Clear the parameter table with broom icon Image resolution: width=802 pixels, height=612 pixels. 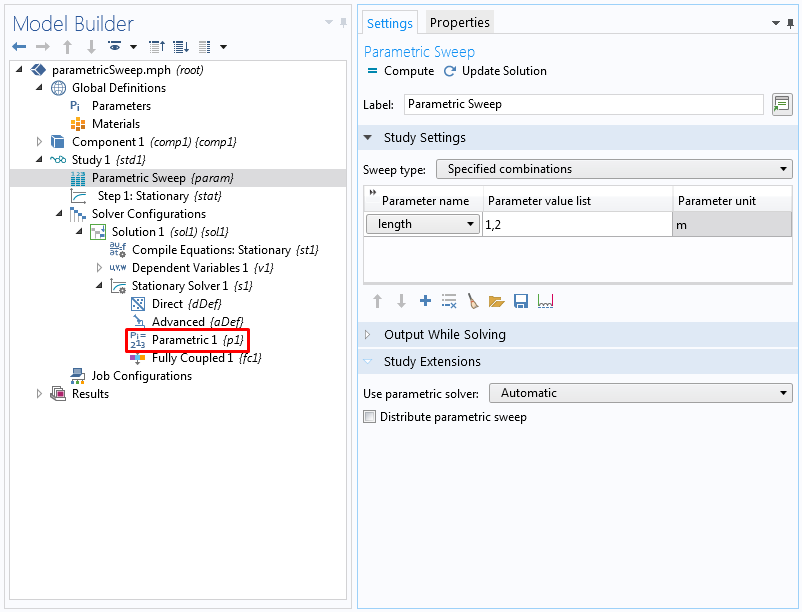coord(473,301)
